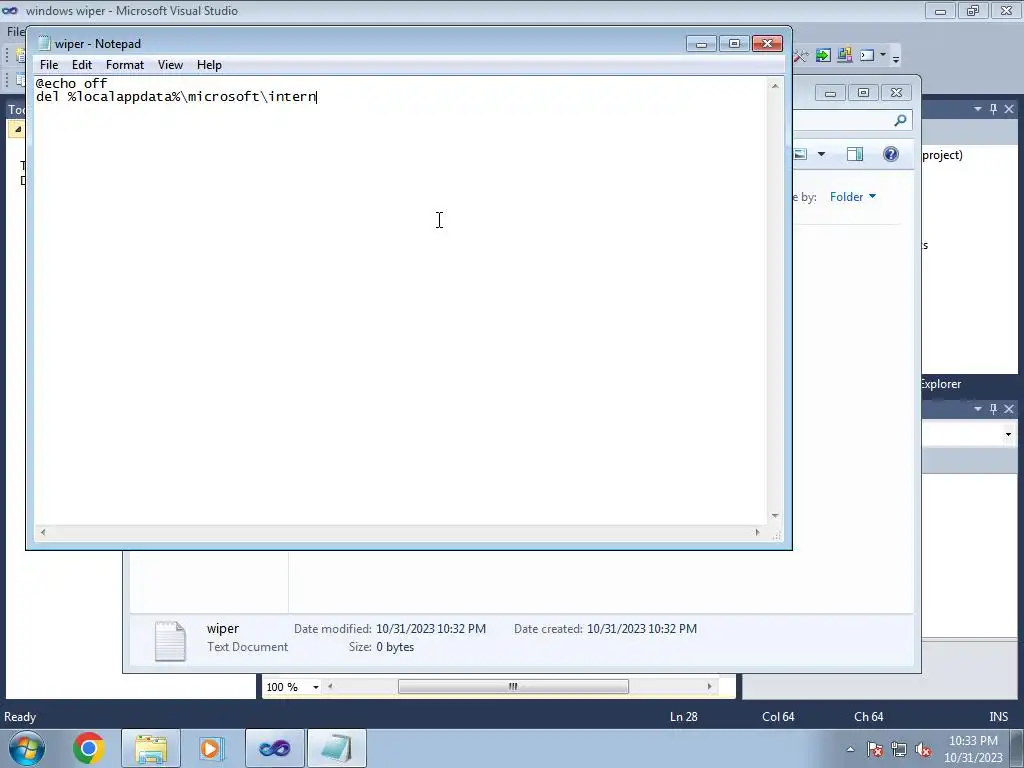
Task: Show hidden system tray icons
Action: tap(850, 749)
